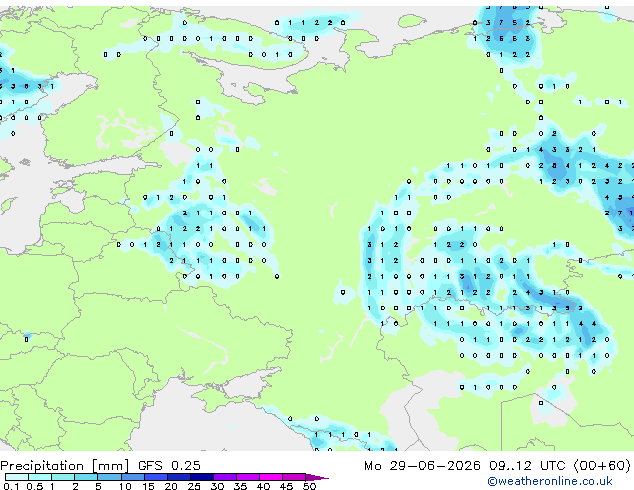Select the 5–10 mm legend swatch
The height and width of the screenshot is (490, 634).
click(109, 477)
